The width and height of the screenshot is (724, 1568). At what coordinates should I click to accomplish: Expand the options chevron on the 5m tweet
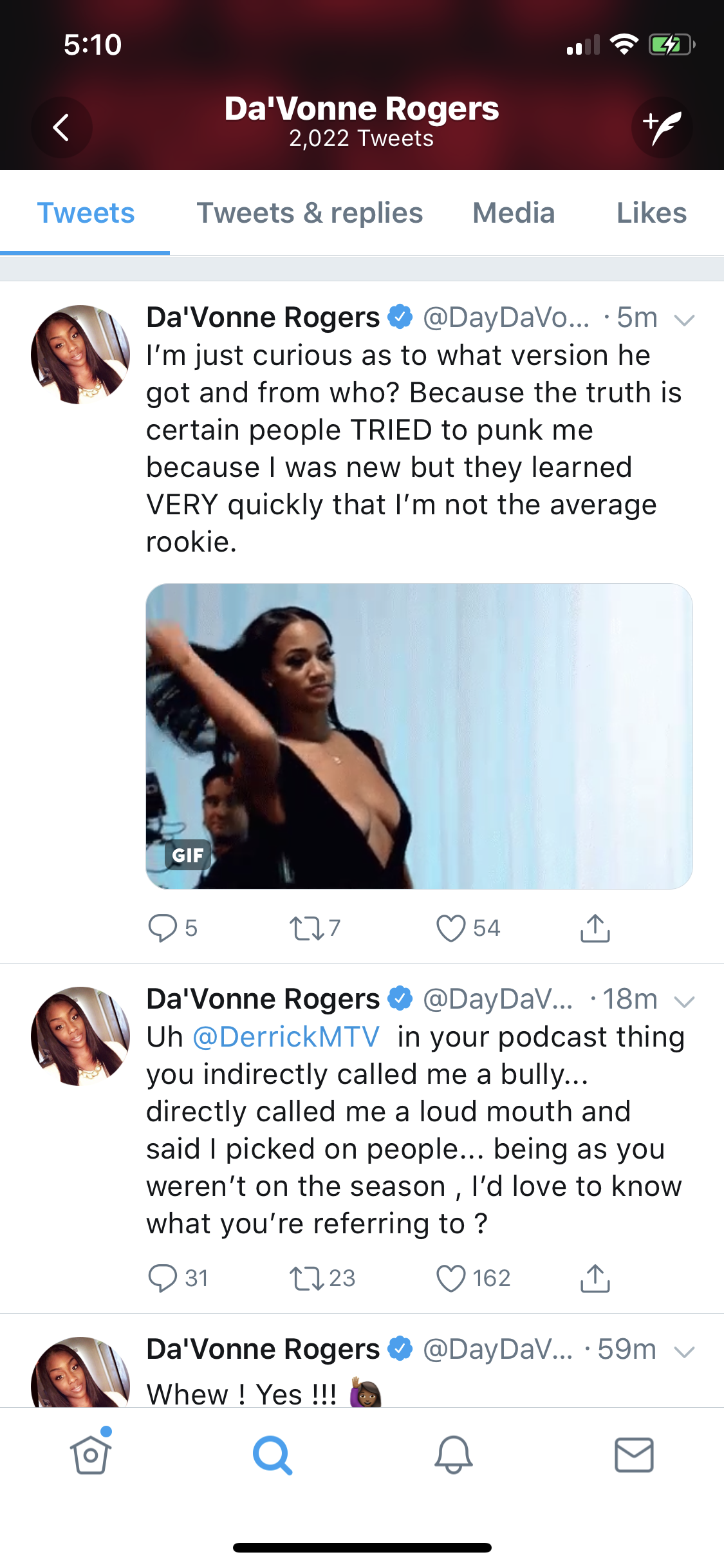(x=684, y=319)
